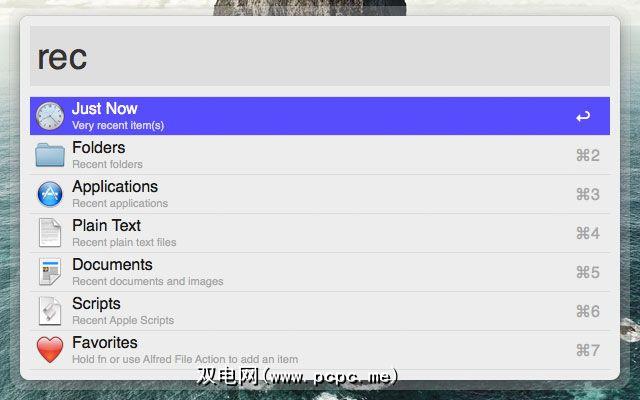
Task: Click 'Recent plain text files' subtitle
Action: [124, 242]
